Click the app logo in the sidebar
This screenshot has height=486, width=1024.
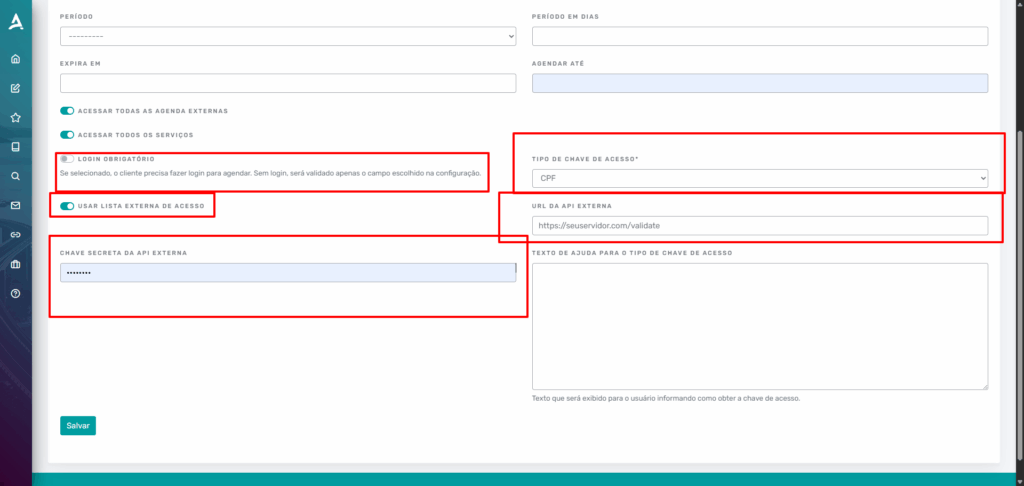pos(16,20)
